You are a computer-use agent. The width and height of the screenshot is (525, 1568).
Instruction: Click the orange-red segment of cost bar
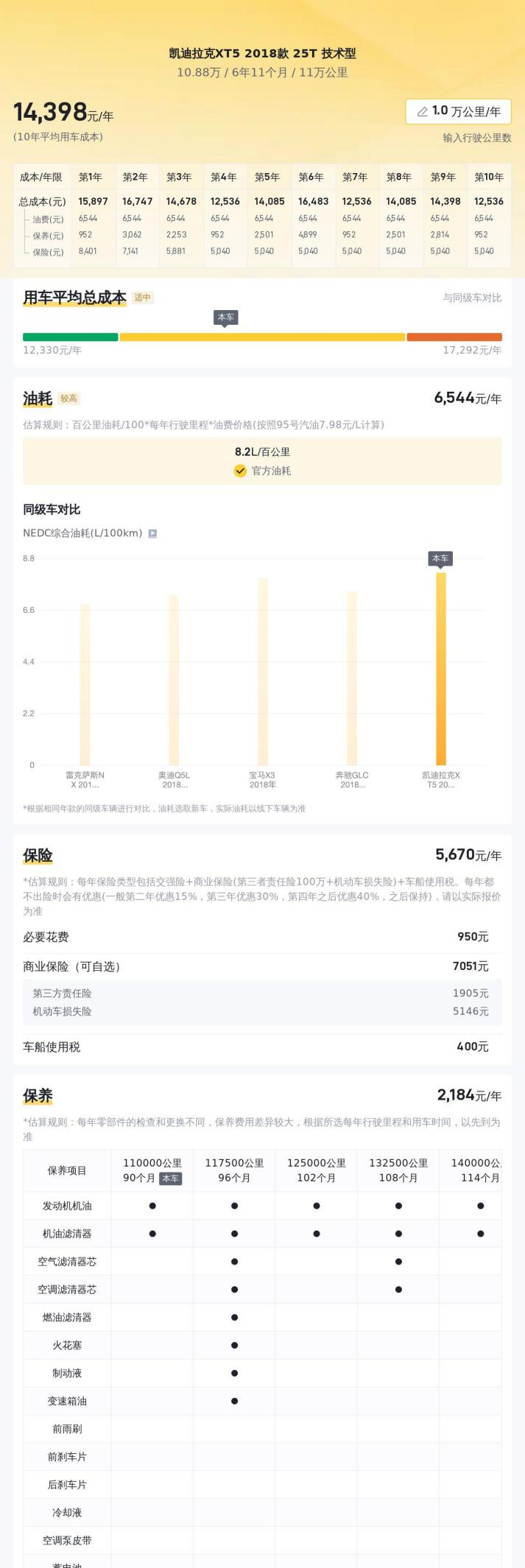tap(454, 337)
